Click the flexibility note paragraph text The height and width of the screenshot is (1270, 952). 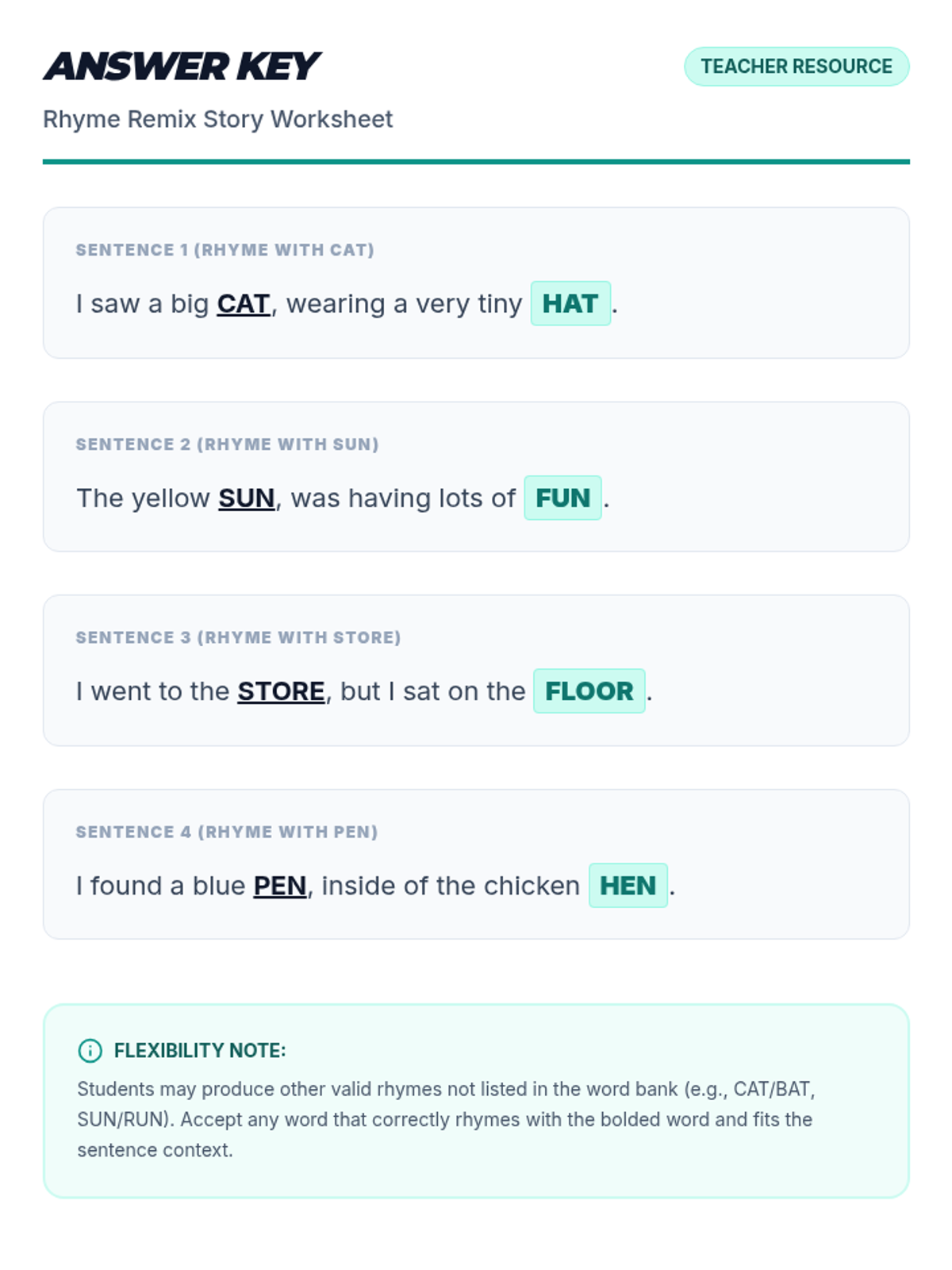pyautogui.click(x=444, y=1119)
